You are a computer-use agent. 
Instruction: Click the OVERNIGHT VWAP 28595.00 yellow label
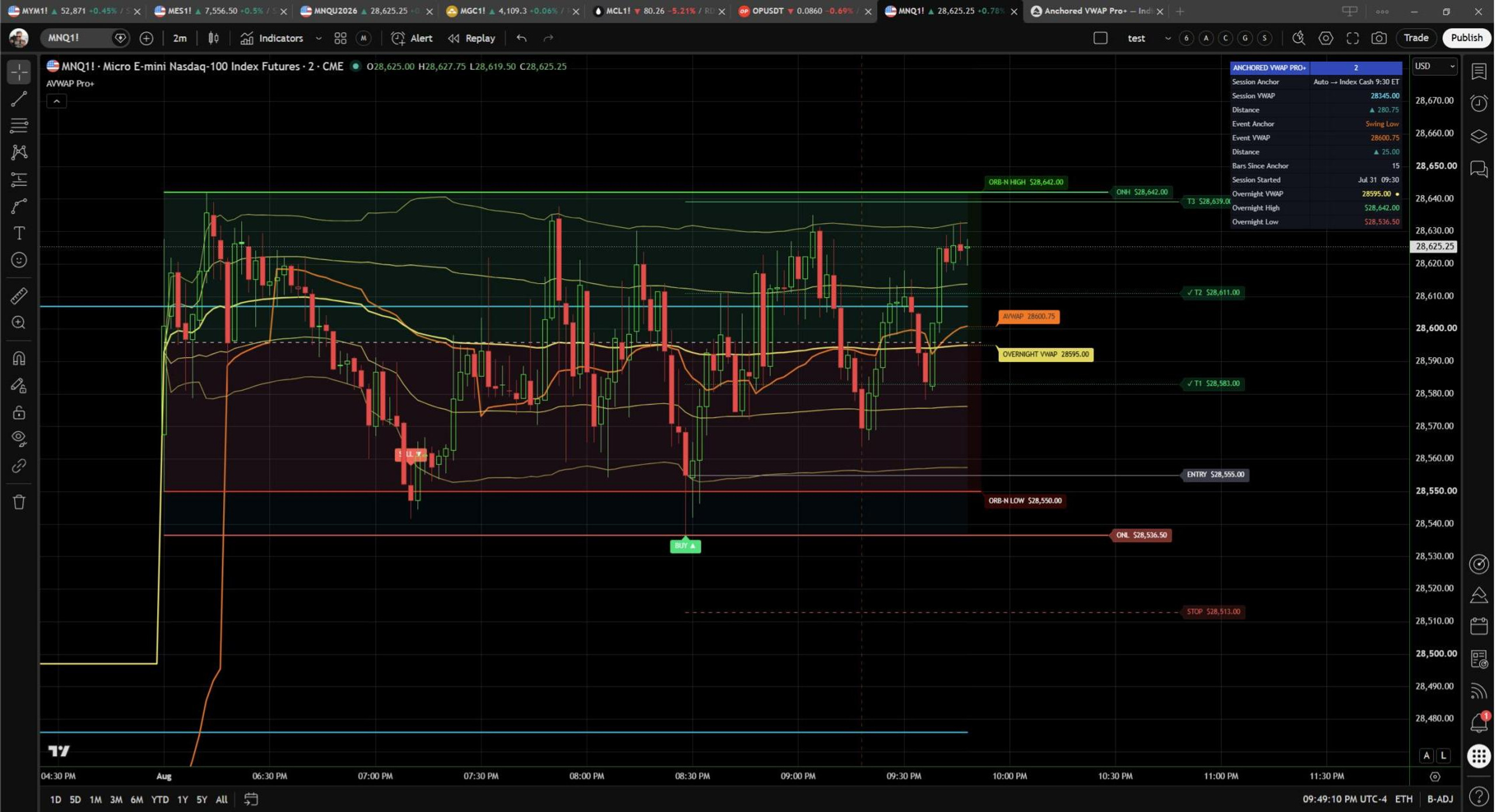pos(1045,354)
